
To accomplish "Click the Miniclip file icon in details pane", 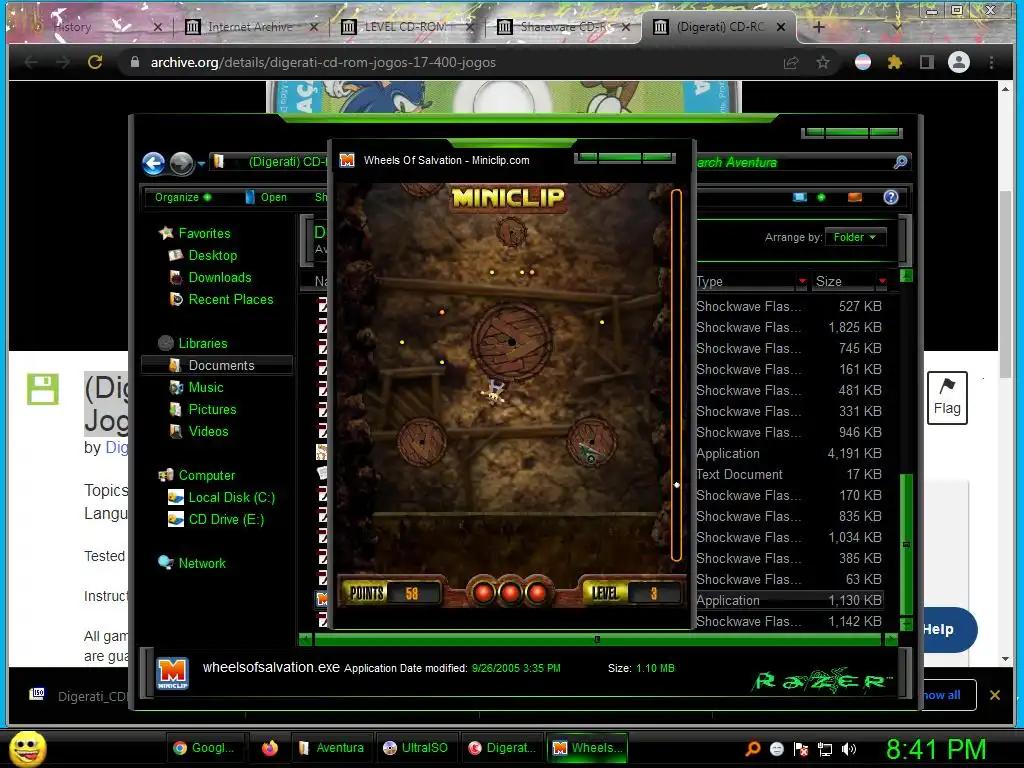I will point(172,673).
